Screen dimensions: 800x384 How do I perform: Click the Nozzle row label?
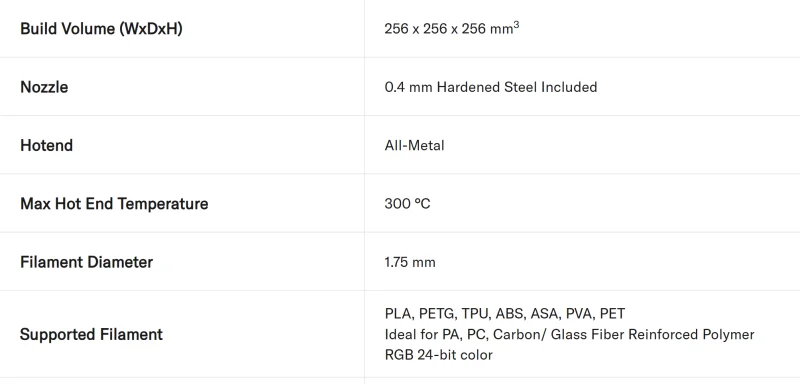click(44, 87)
